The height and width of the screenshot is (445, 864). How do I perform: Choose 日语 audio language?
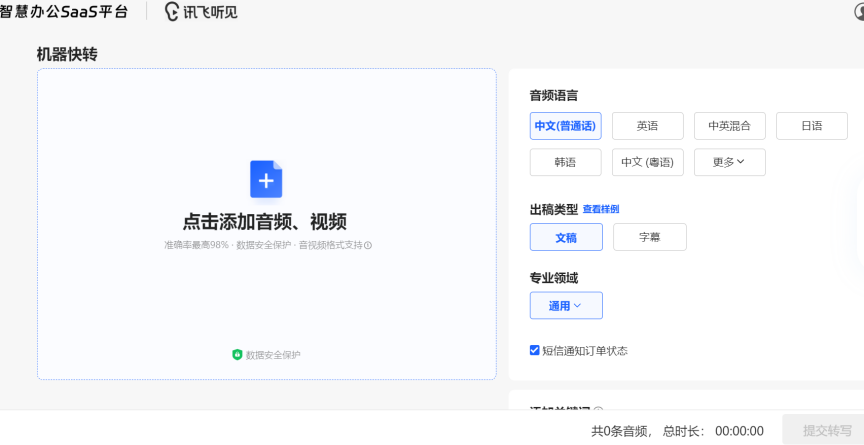click(x=812, y=126)
